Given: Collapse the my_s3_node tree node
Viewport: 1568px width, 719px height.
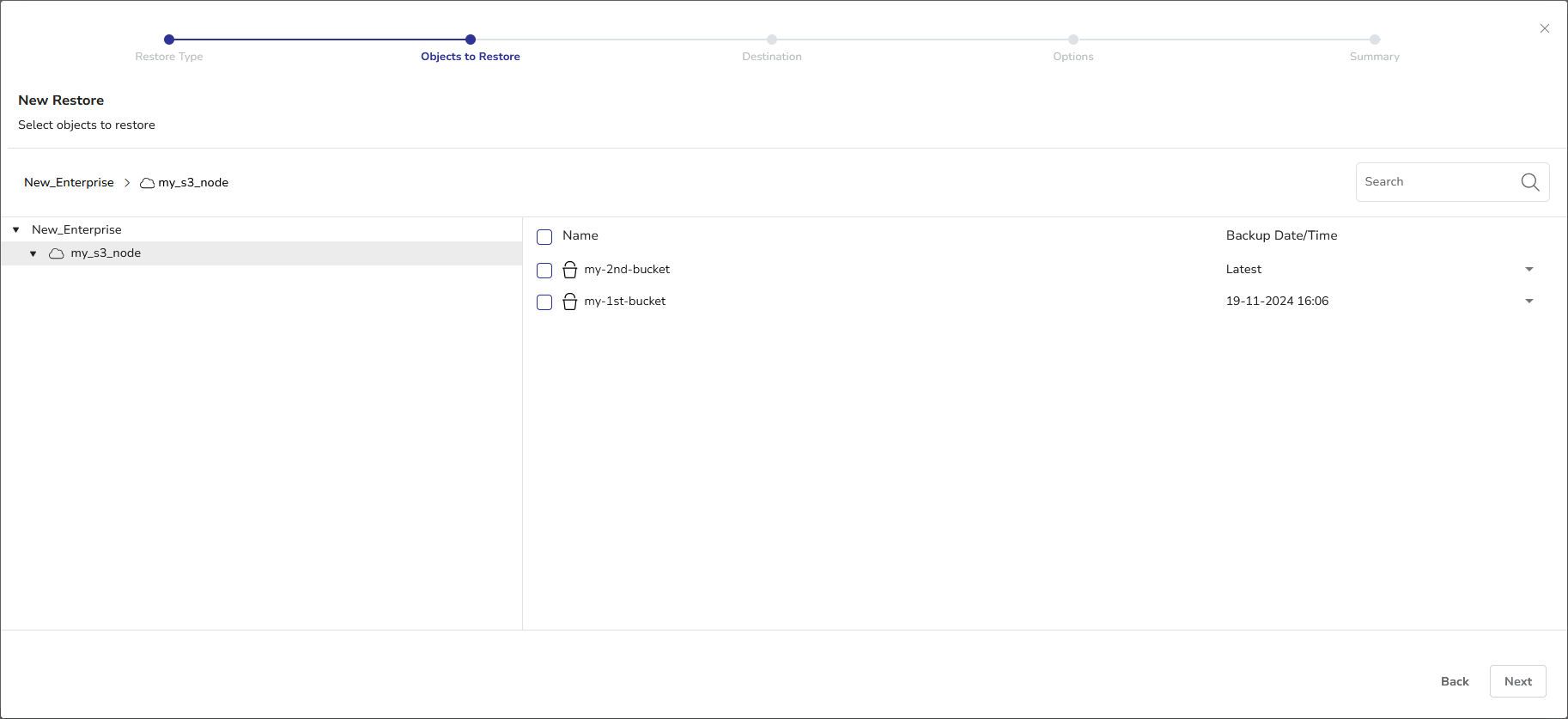Looking at the screenshot, I should pos(33,253).
